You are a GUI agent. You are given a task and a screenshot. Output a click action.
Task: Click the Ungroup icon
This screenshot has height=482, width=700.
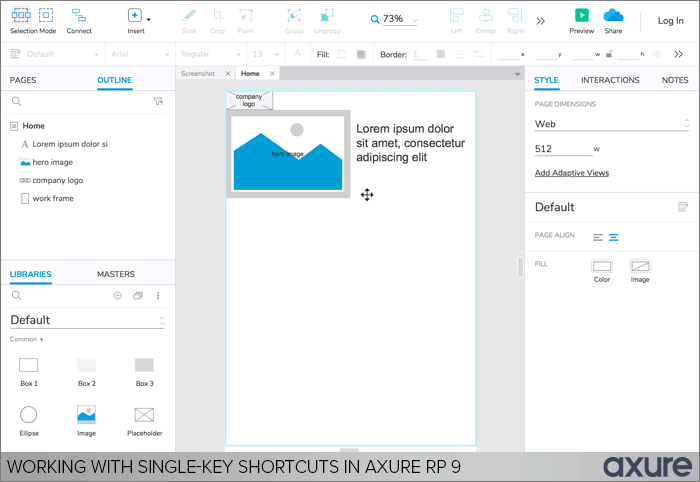pyautogui.click(x=327, y=16)
